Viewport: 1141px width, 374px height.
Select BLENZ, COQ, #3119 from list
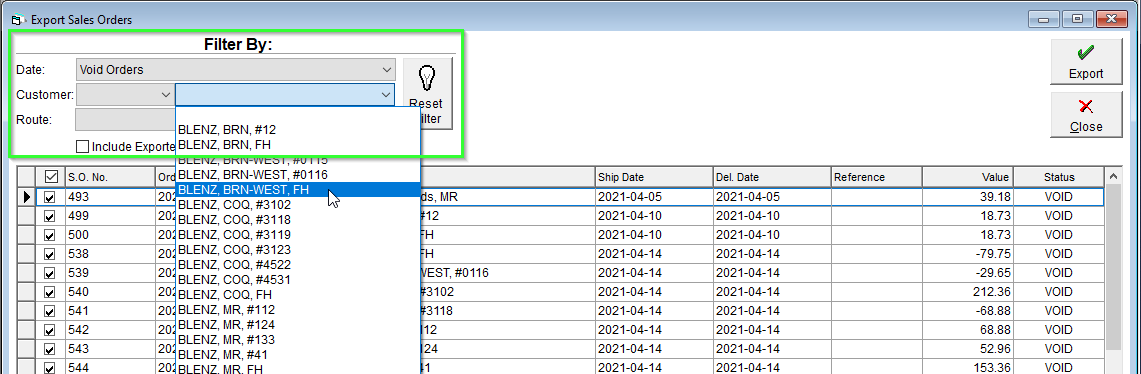click(298, 234)
